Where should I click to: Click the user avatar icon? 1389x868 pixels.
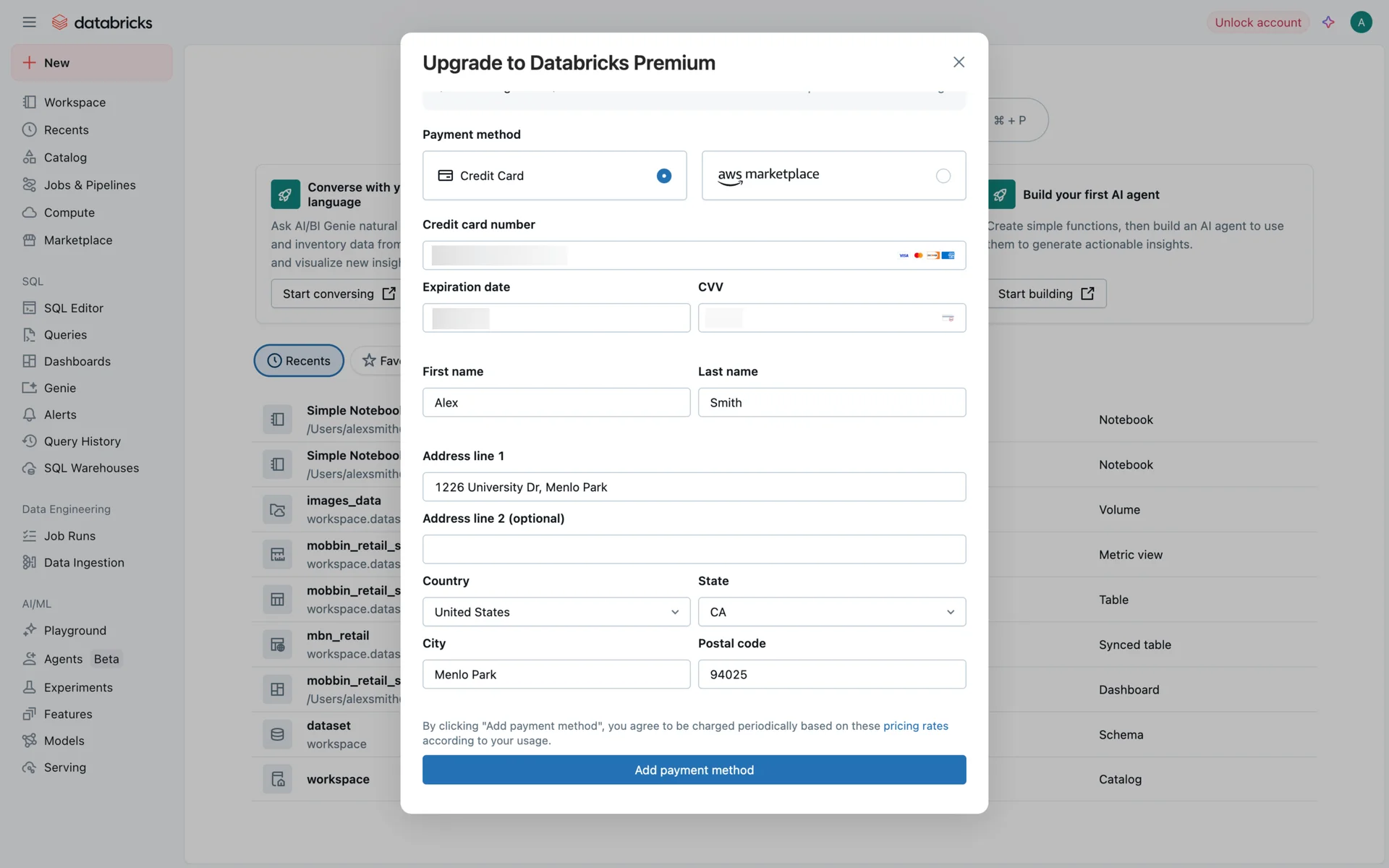1361,22
